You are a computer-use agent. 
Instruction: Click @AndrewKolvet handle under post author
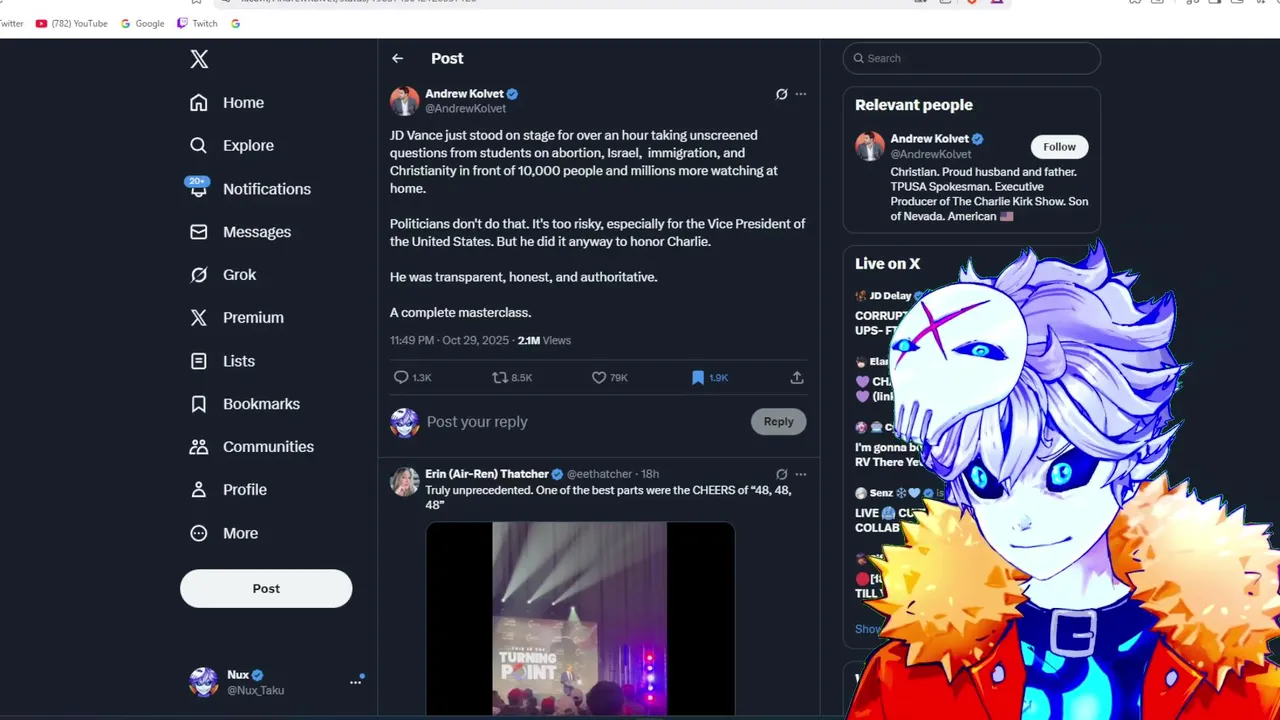[466, 108]
